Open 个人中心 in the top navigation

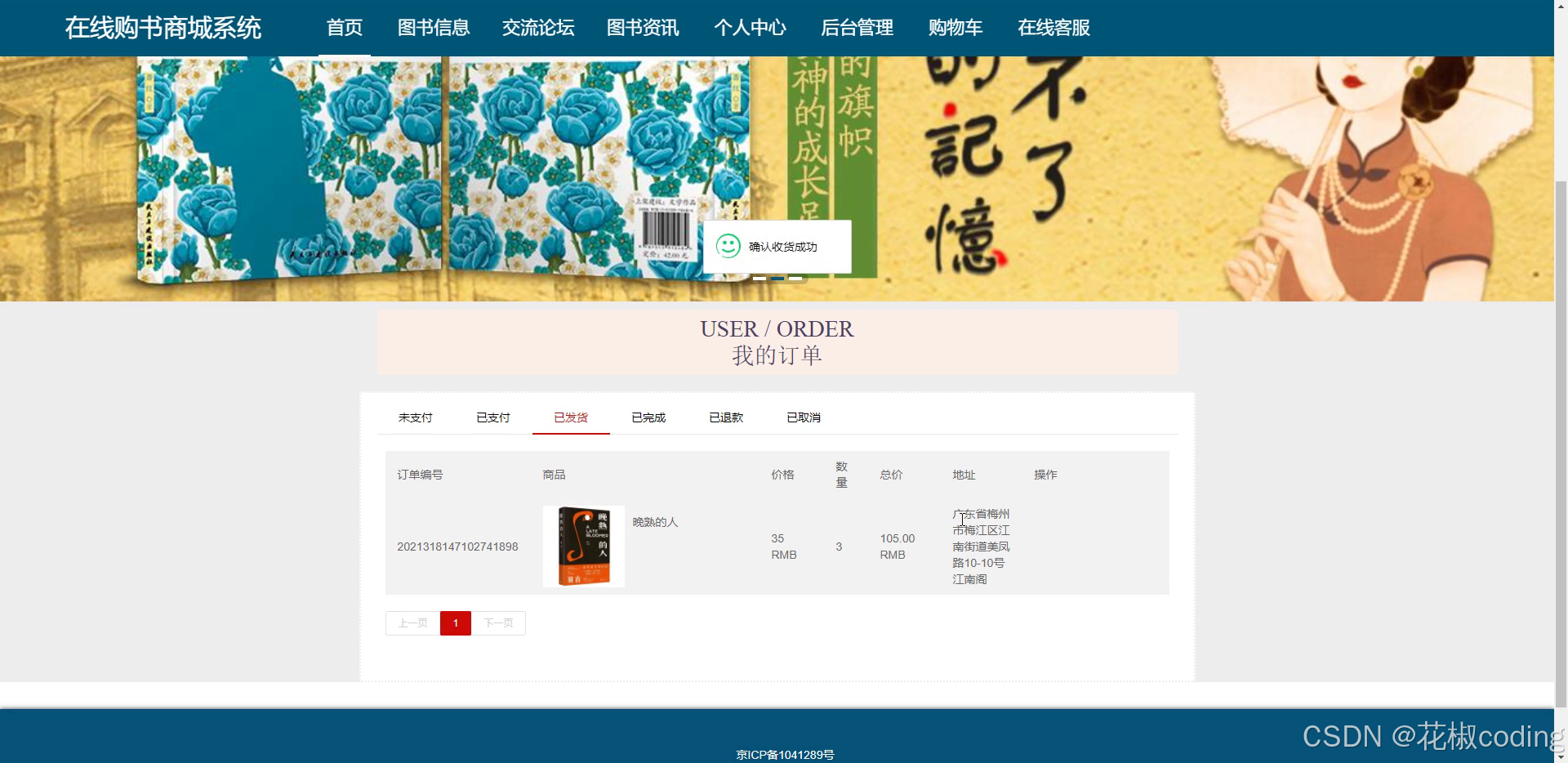click(750, 28)
